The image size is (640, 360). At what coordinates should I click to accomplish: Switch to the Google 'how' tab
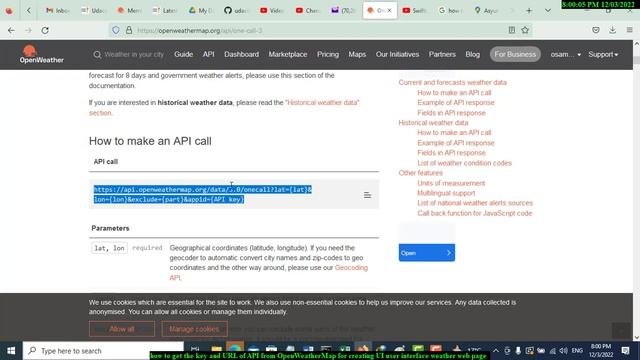(451, 11)
